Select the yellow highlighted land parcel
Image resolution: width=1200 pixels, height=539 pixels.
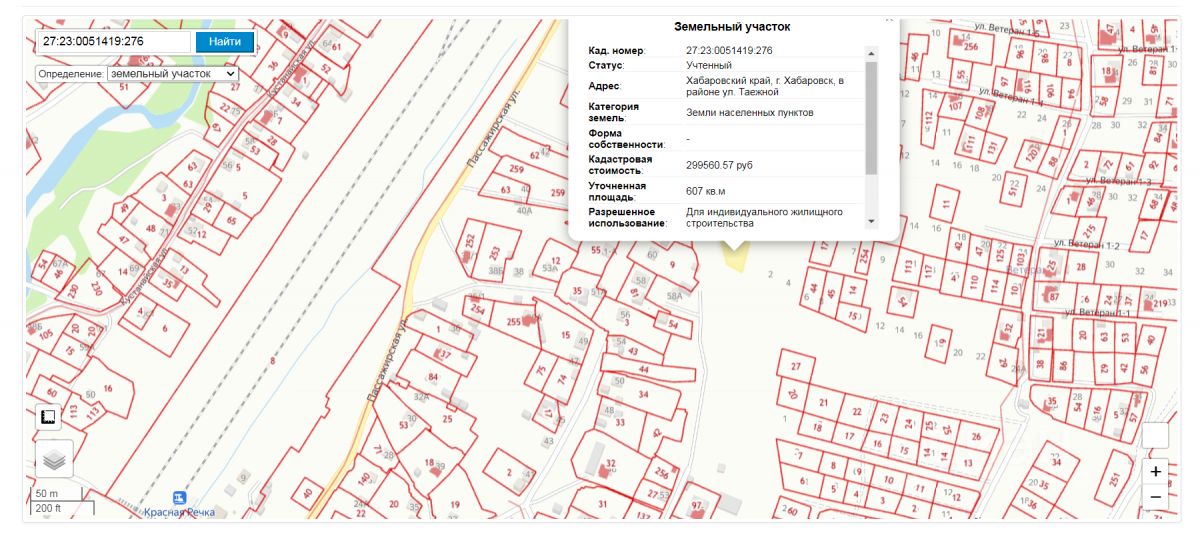point(736,258)
